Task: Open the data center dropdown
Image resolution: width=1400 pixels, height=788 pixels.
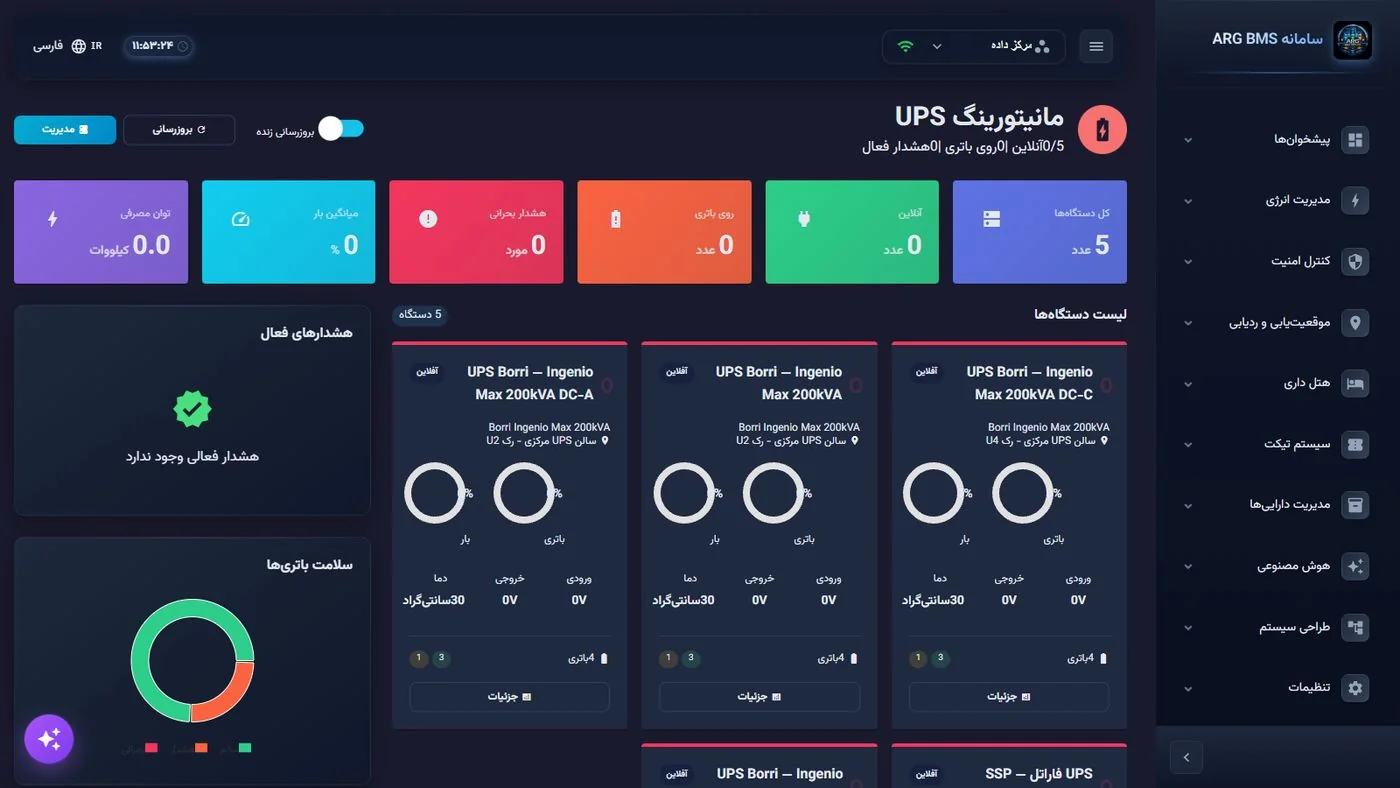Action: coord(974,46)
